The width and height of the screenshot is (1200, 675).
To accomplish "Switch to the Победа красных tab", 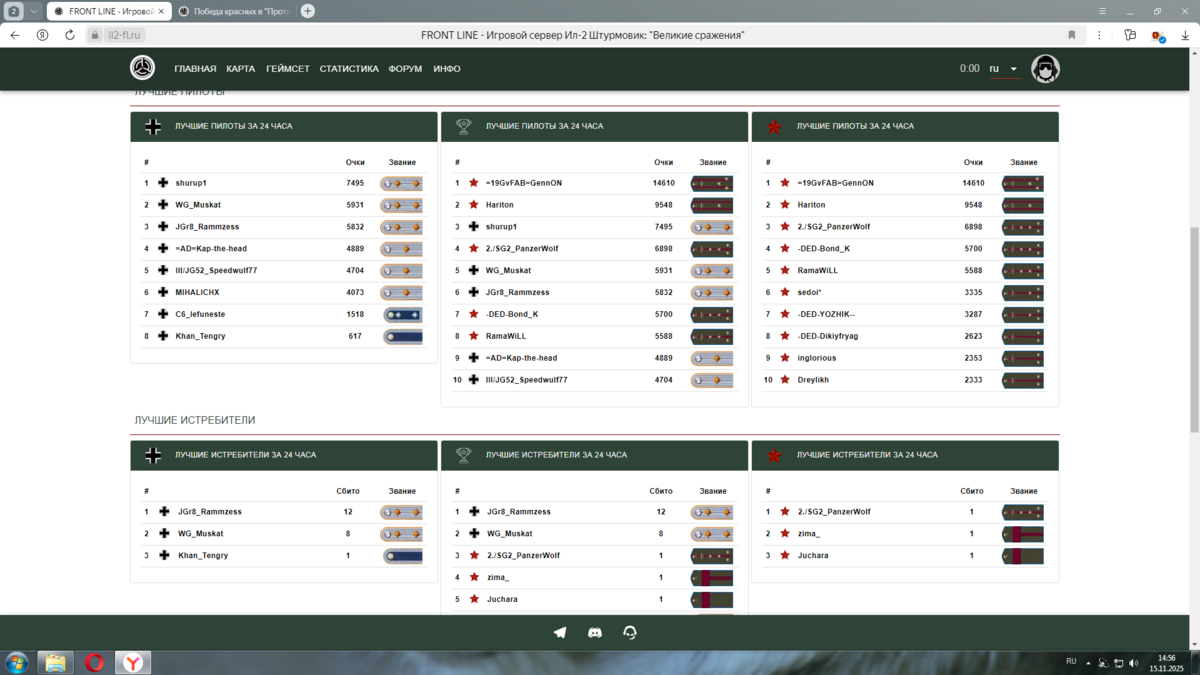I will click(x=235, y=11).
